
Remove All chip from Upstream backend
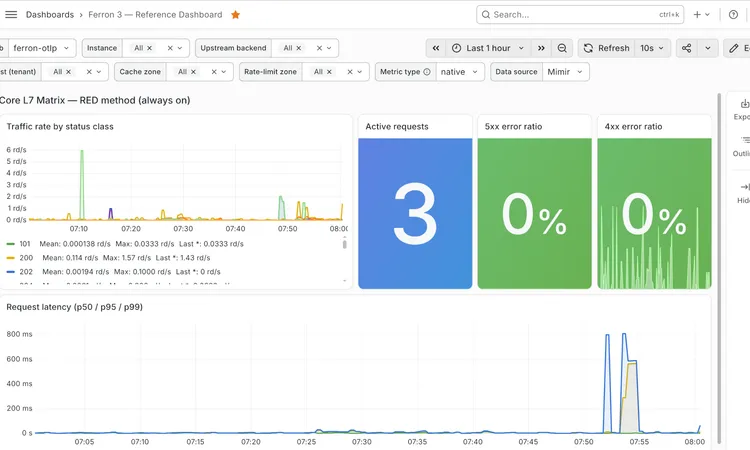coord(298,48)
